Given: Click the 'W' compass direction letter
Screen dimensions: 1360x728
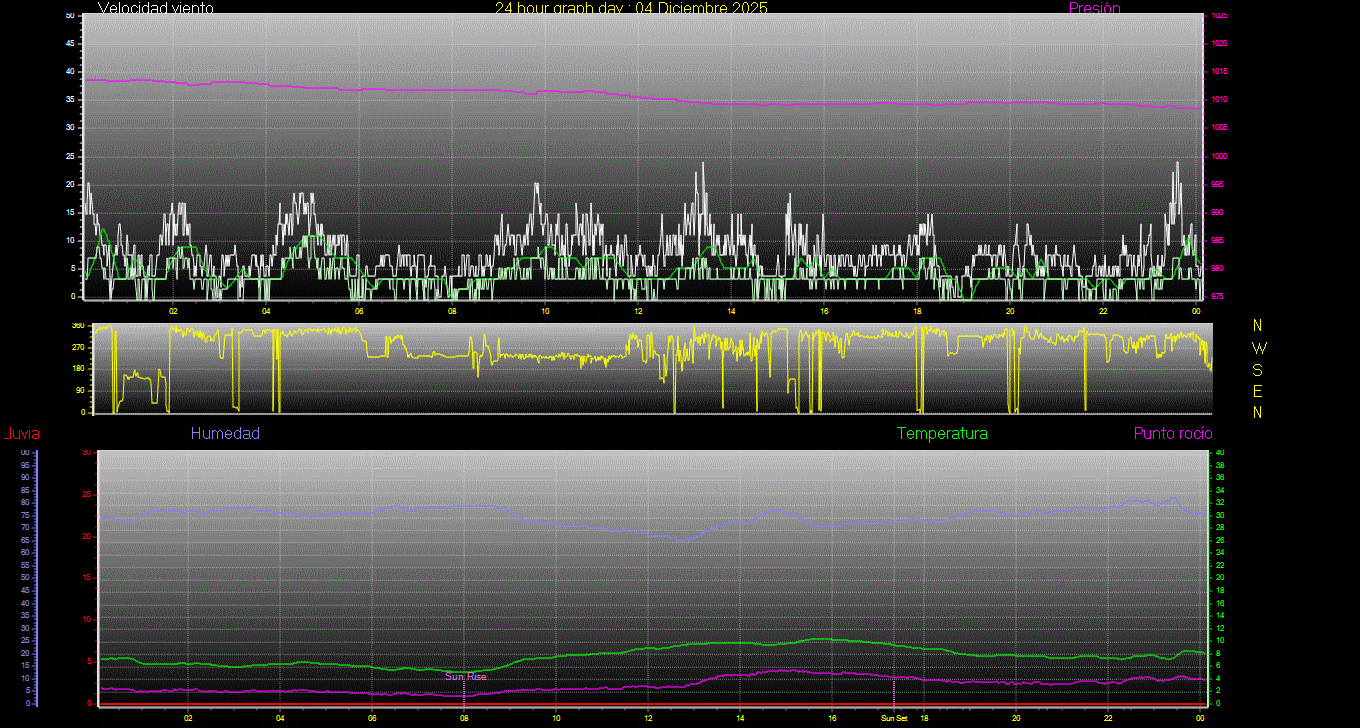Looking at the screenshot, I should [1258, 348].
